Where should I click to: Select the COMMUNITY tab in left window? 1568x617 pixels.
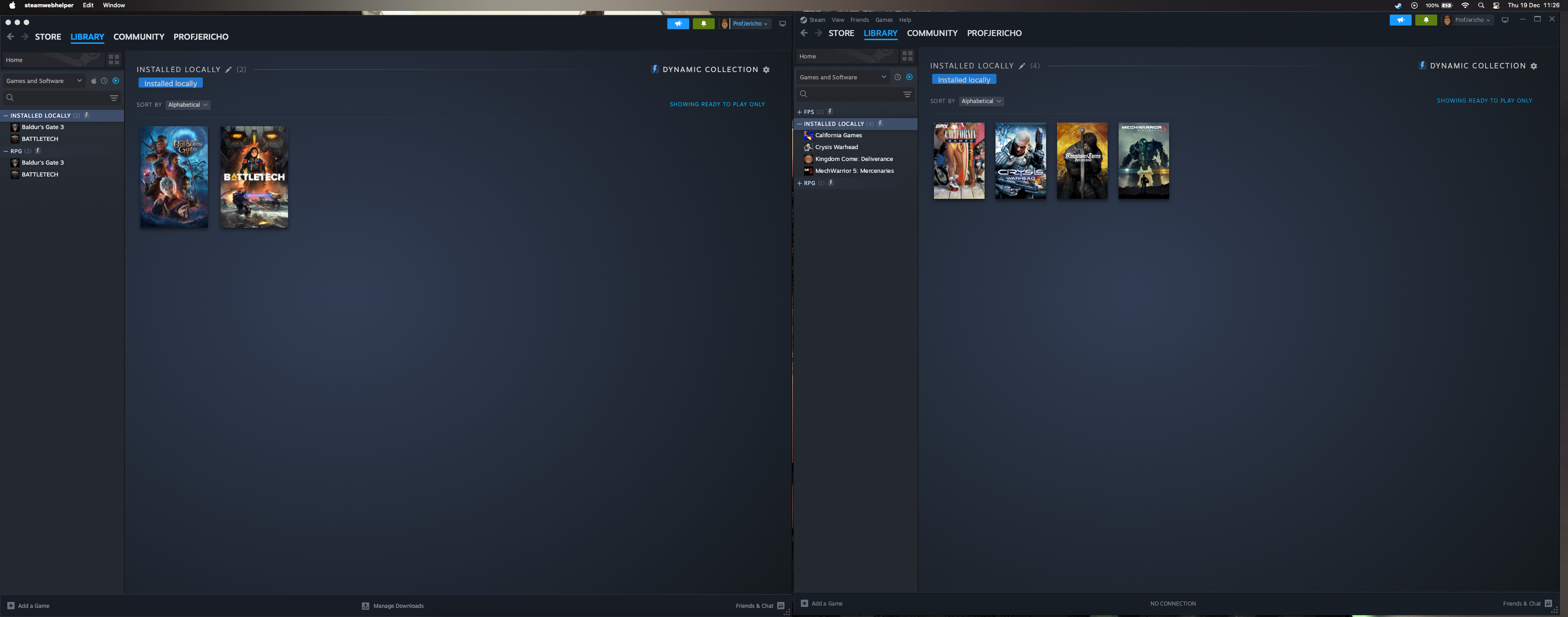click(138, 36)
